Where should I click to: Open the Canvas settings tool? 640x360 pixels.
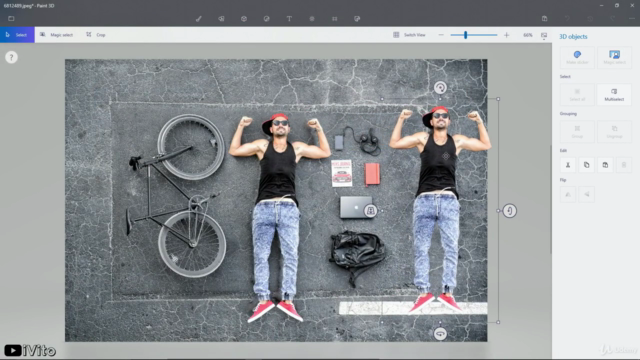pos(334,19)
